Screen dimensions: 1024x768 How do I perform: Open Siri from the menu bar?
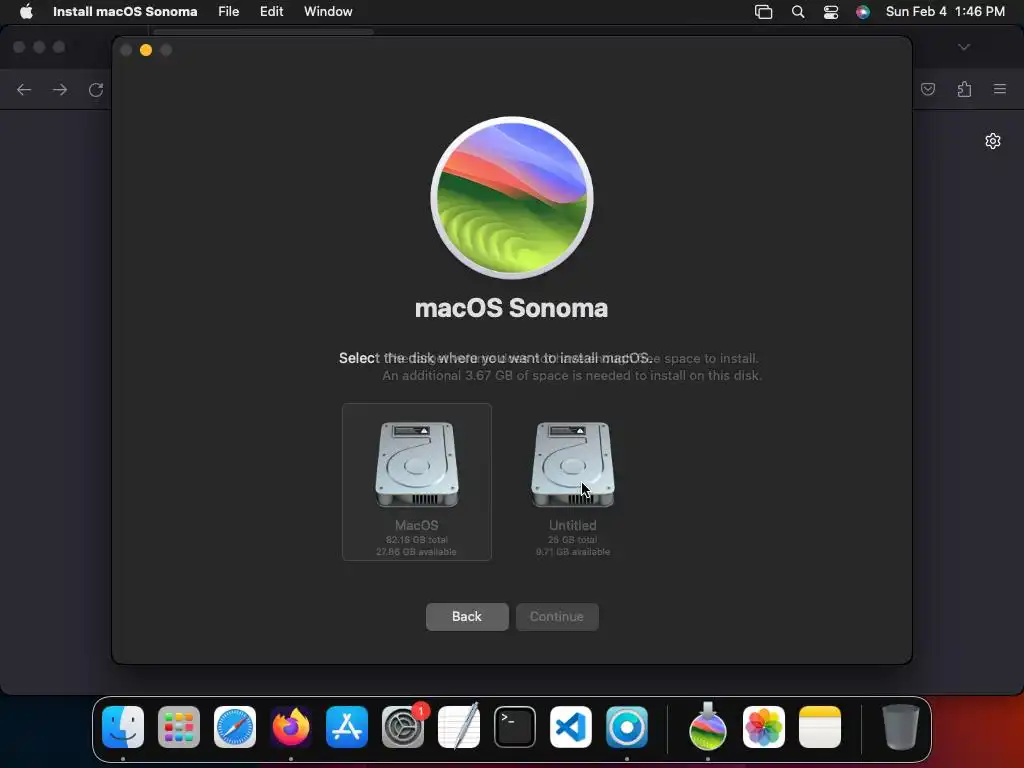[863, 12]
